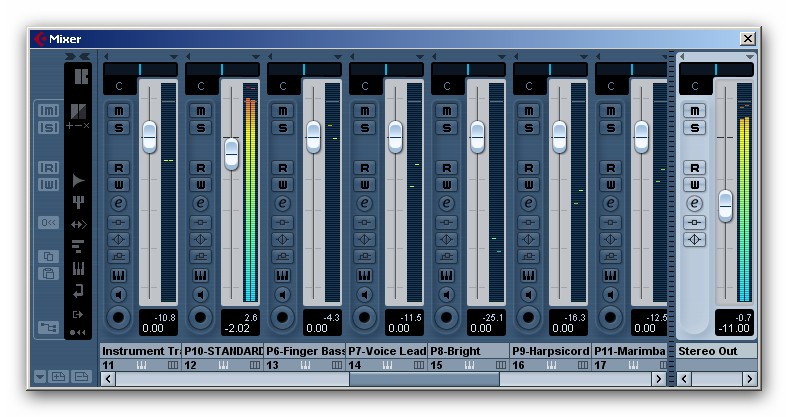This screenshot has width=788, height=417.
Task: Toggle the Y-shaped channel-type icon in left strip
Action: click(x=78, y=202)
